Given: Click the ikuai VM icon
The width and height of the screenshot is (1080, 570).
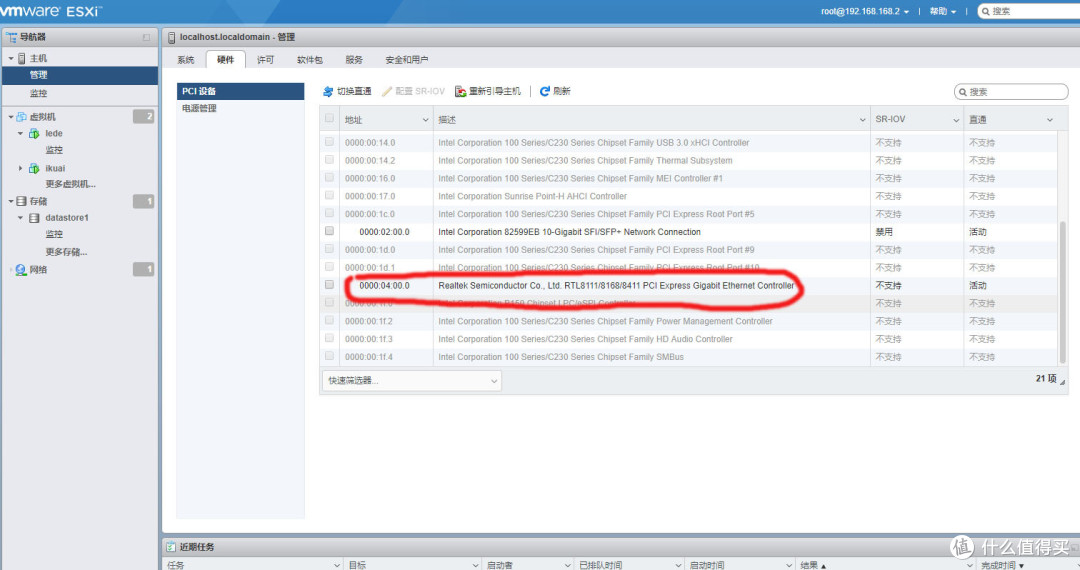Looking at the screenshot, I should [x=34, y=168].
